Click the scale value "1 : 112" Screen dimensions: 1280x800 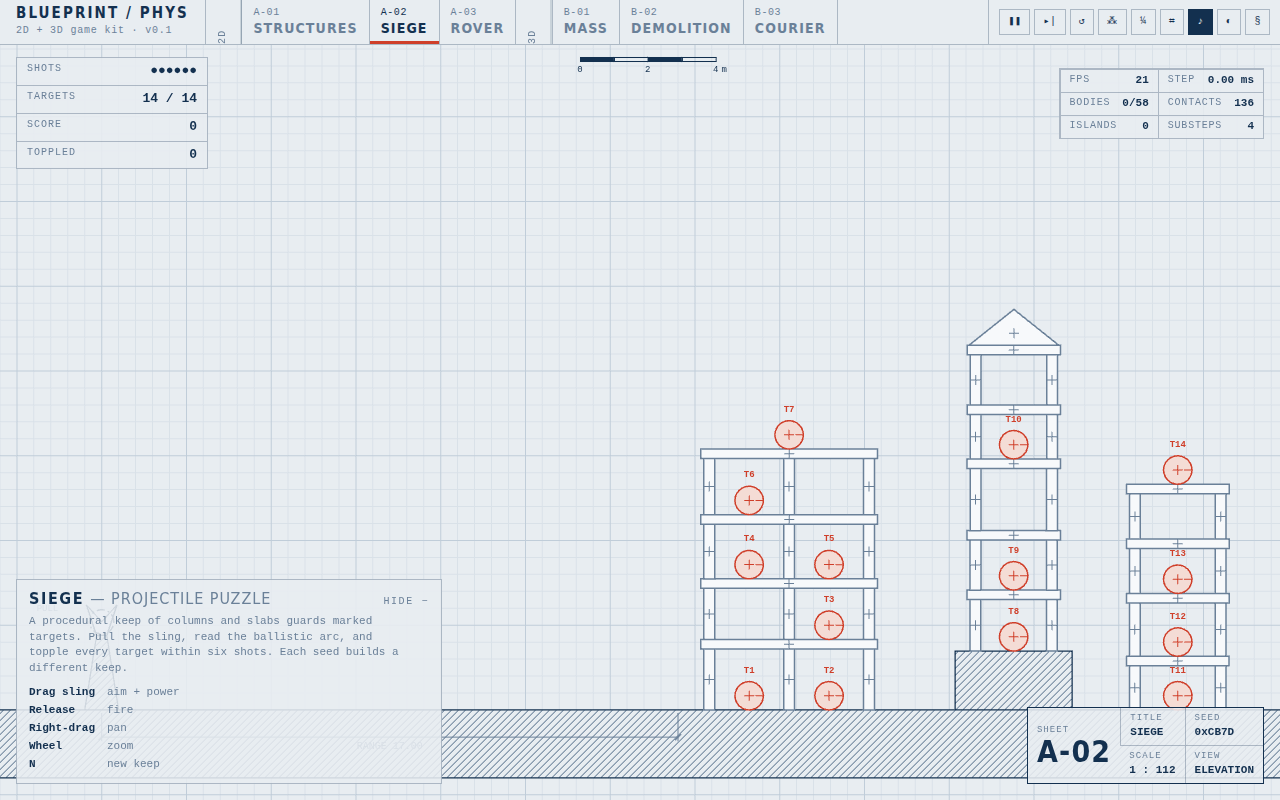pyautogui.click(x=1152, y=770)
